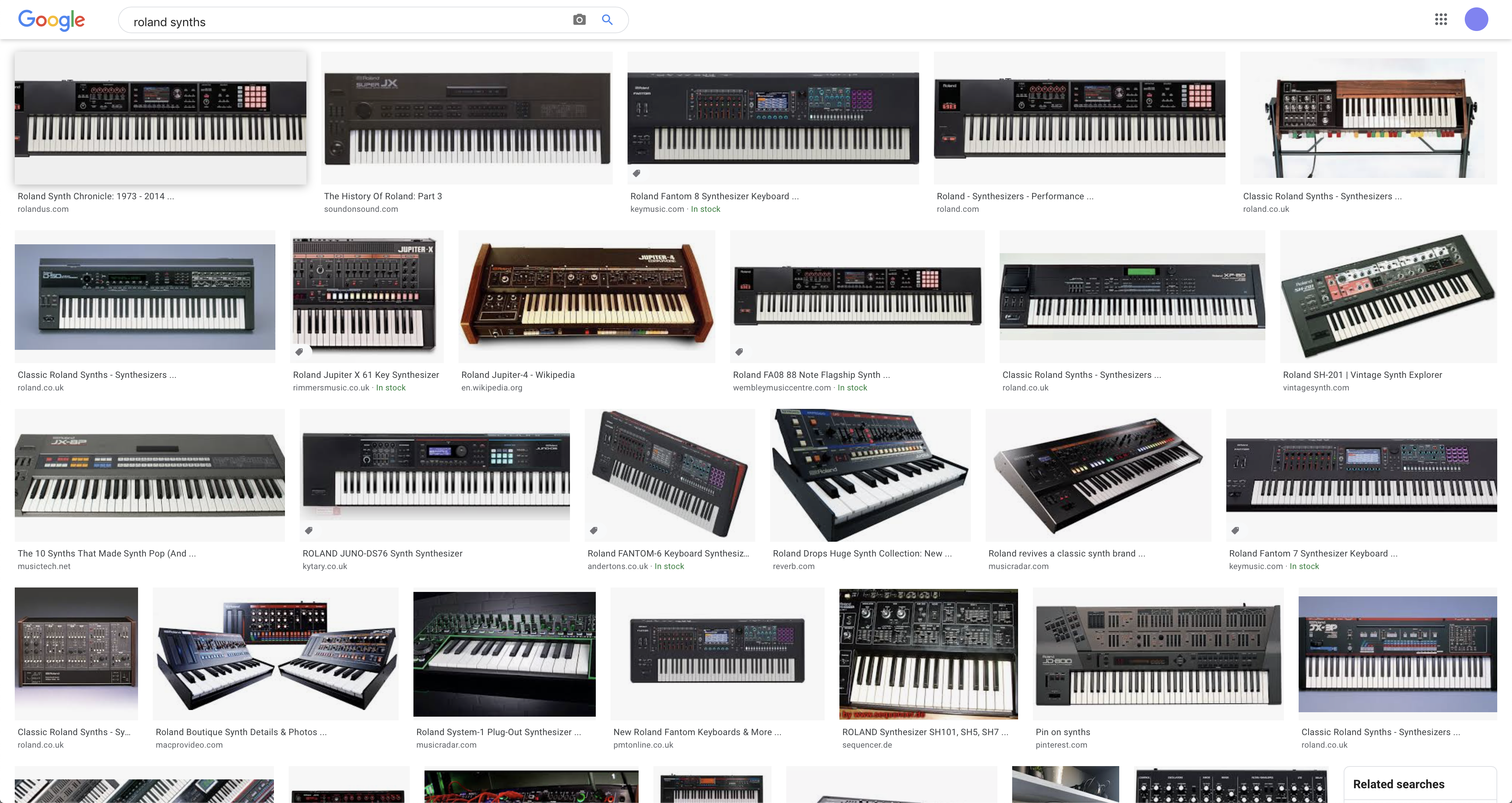Click 'ROLAND JUNO-DS76 Synth Synthesizer' title

(x=382, y=553)
